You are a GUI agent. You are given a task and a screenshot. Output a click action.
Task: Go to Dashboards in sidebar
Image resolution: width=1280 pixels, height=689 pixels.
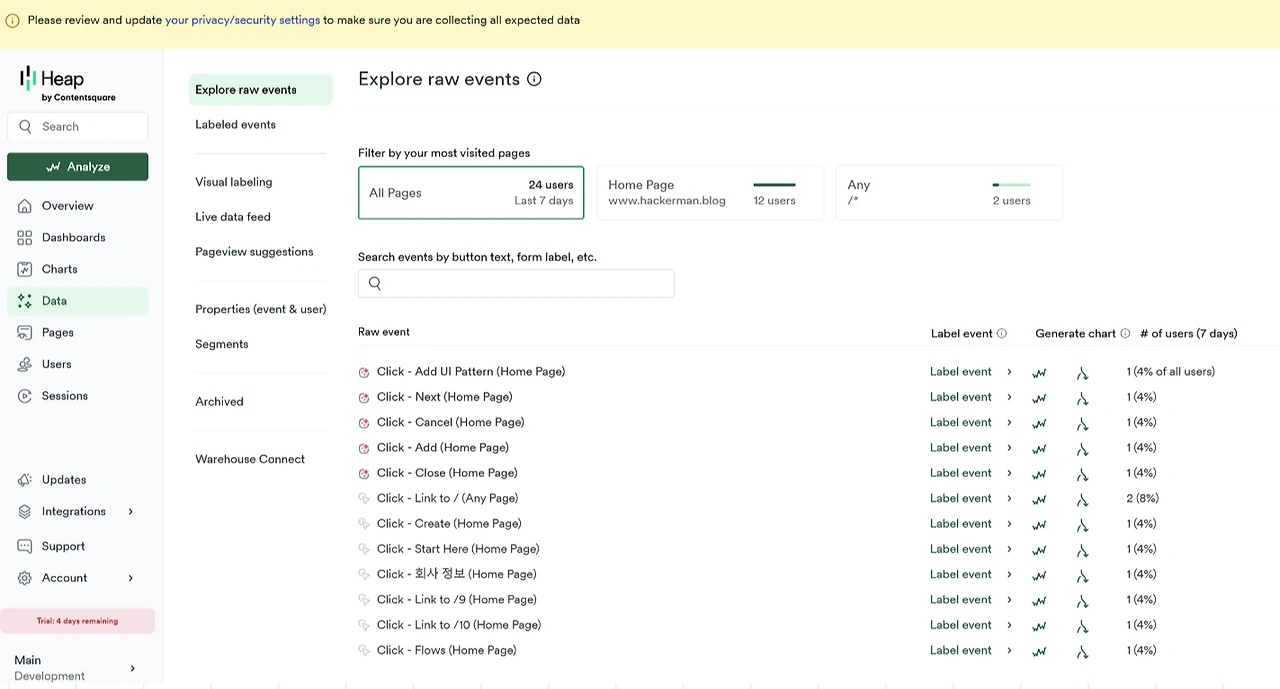73,238
